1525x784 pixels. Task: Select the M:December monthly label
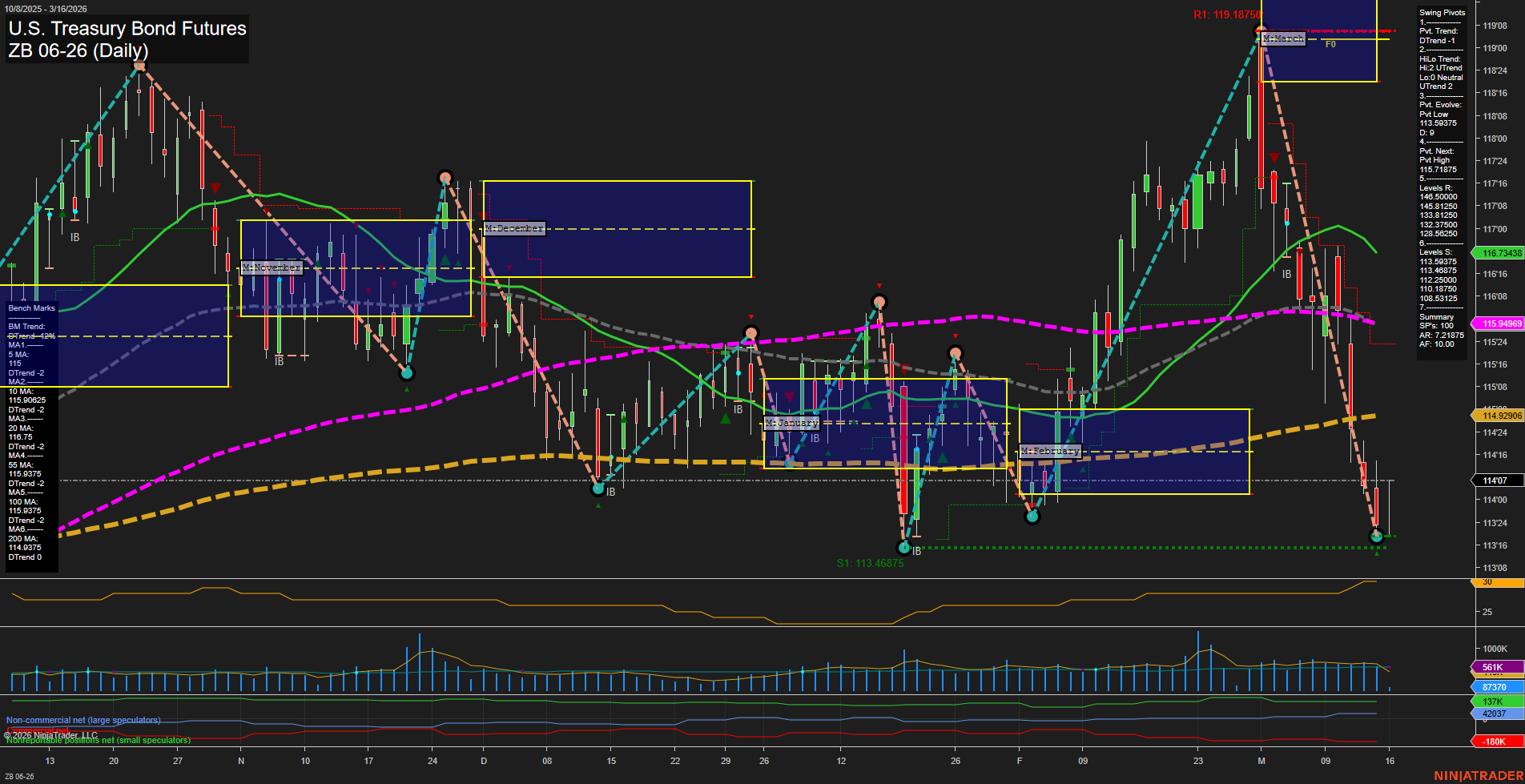[x=514, y=229]
